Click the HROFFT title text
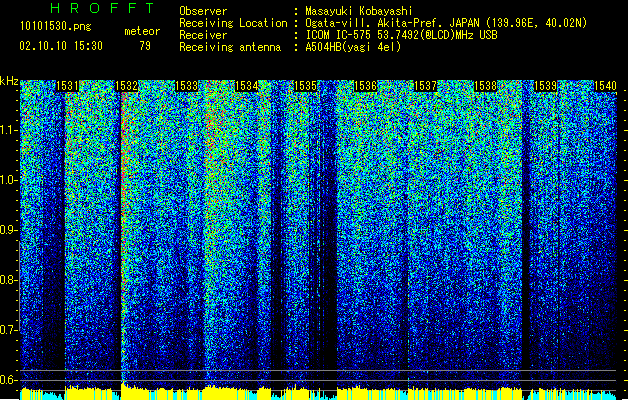Screen dimensions: 629x400 103,8
